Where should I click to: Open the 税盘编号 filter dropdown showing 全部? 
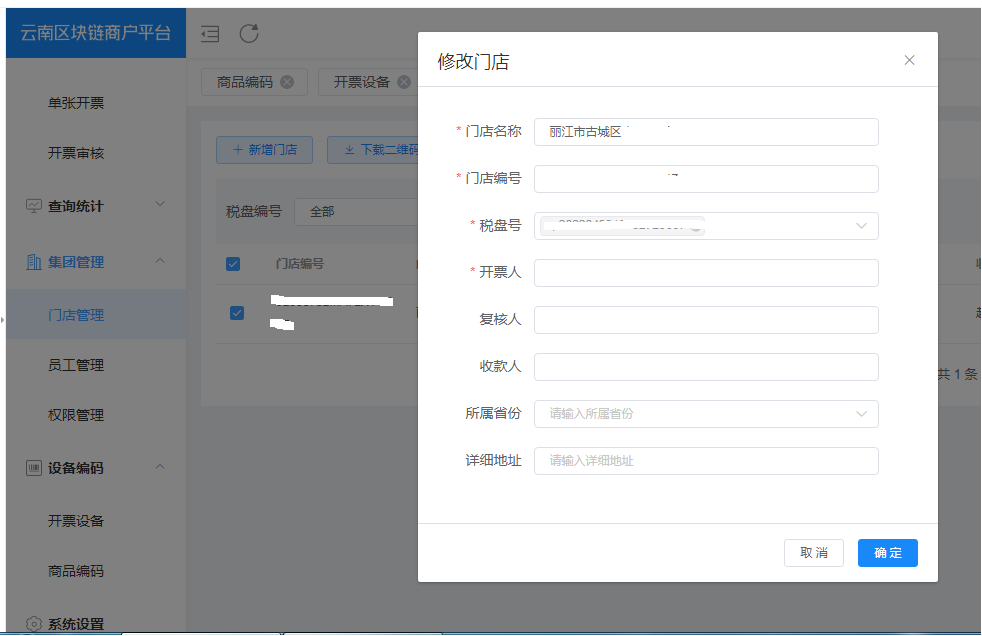[x=357, y=212]
